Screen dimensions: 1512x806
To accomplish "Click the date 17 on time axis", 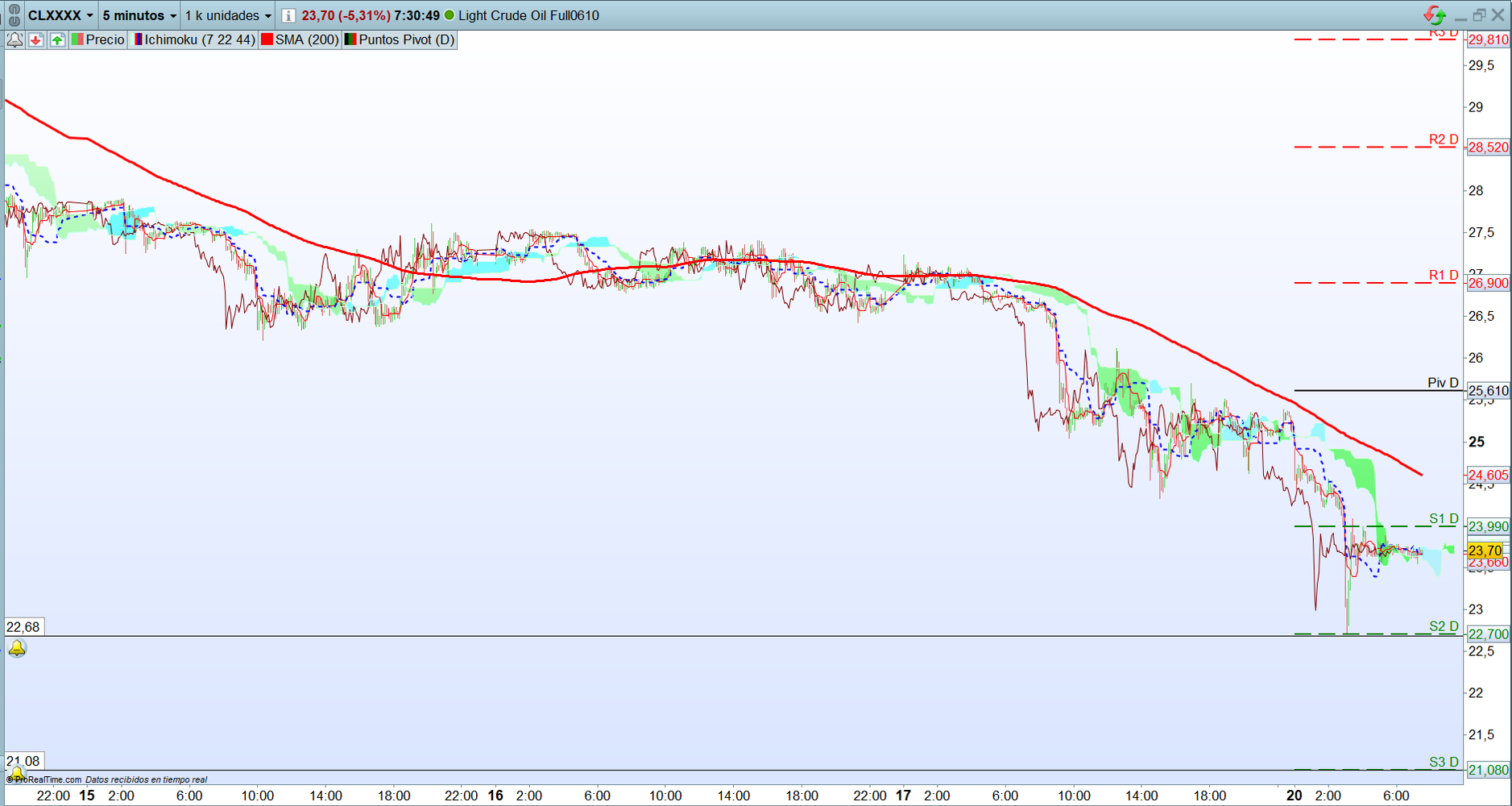I will click(903, 796).
